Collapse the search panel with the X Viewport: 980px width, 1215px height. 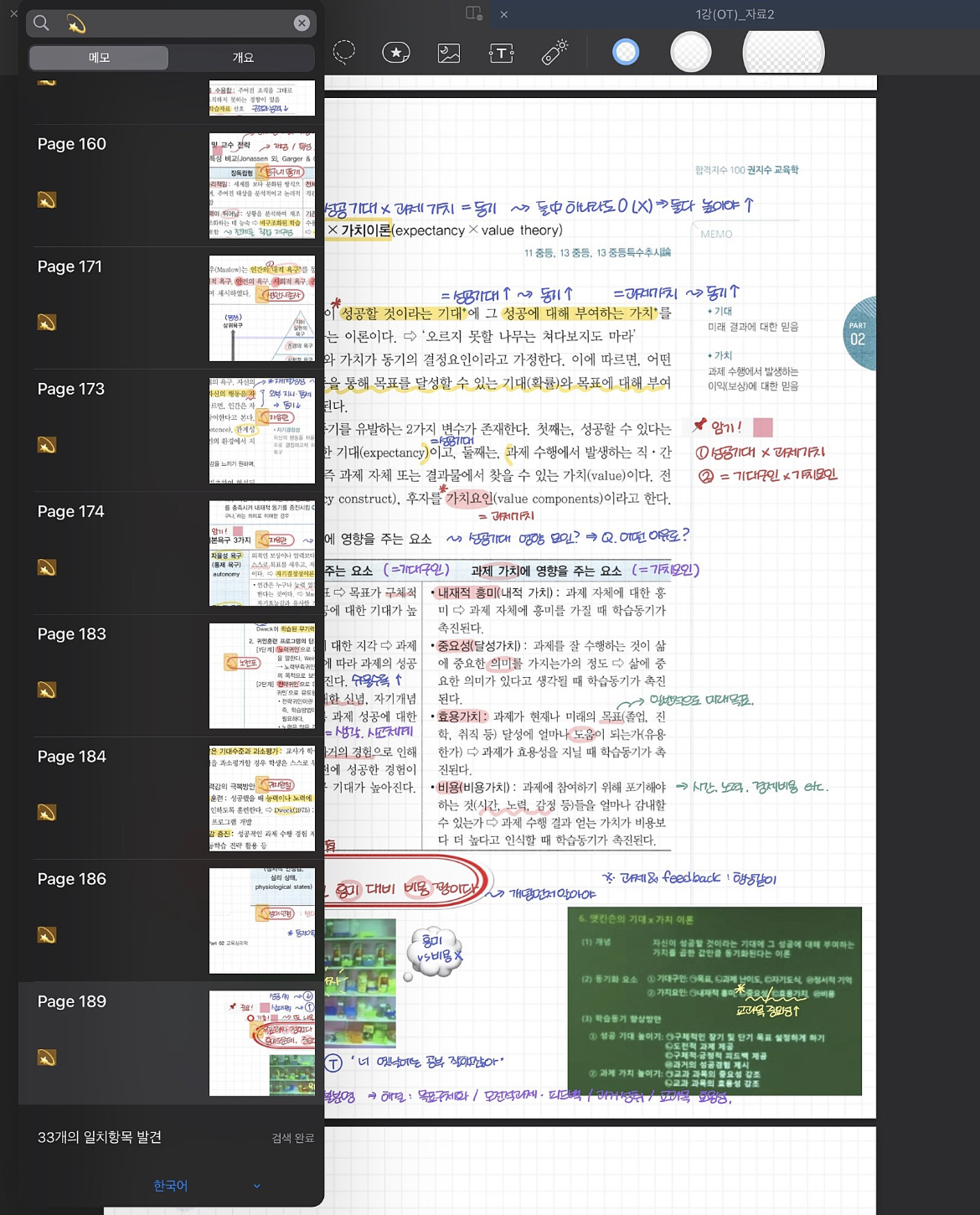[x=13, y=13]
